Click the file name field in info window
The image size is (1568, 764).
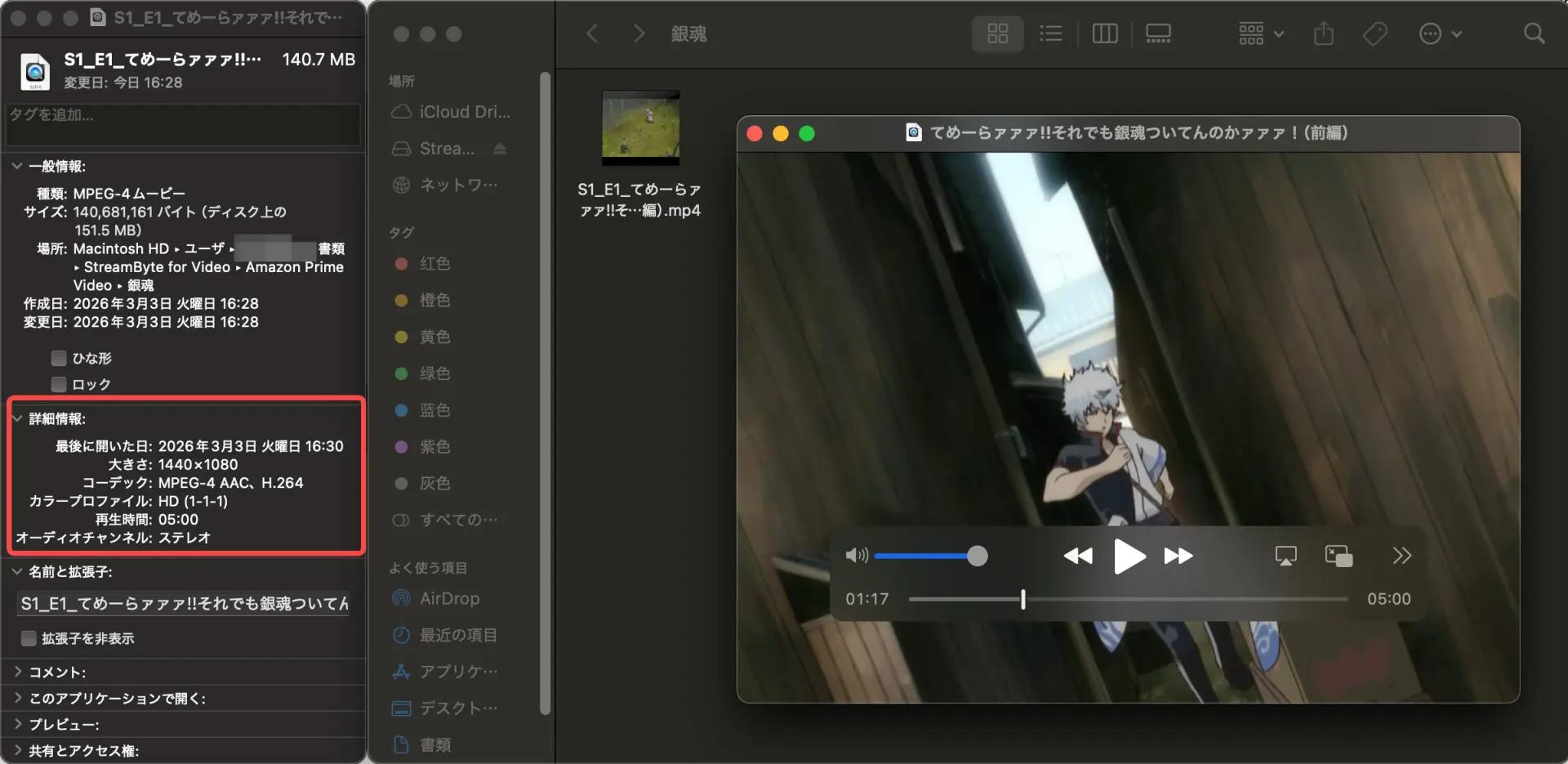click(x=183, y=604)
